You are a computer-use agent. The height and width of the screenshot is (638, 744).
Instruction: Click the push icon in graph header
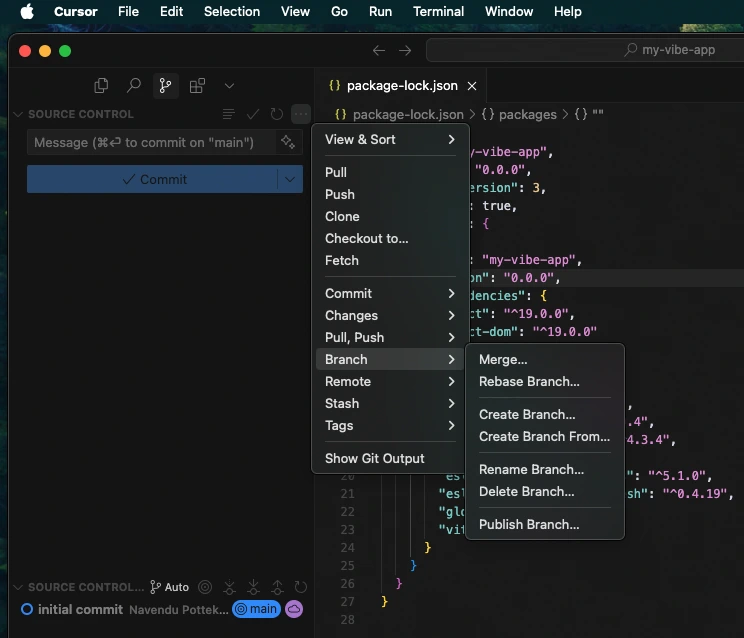[x=278, y=587]
